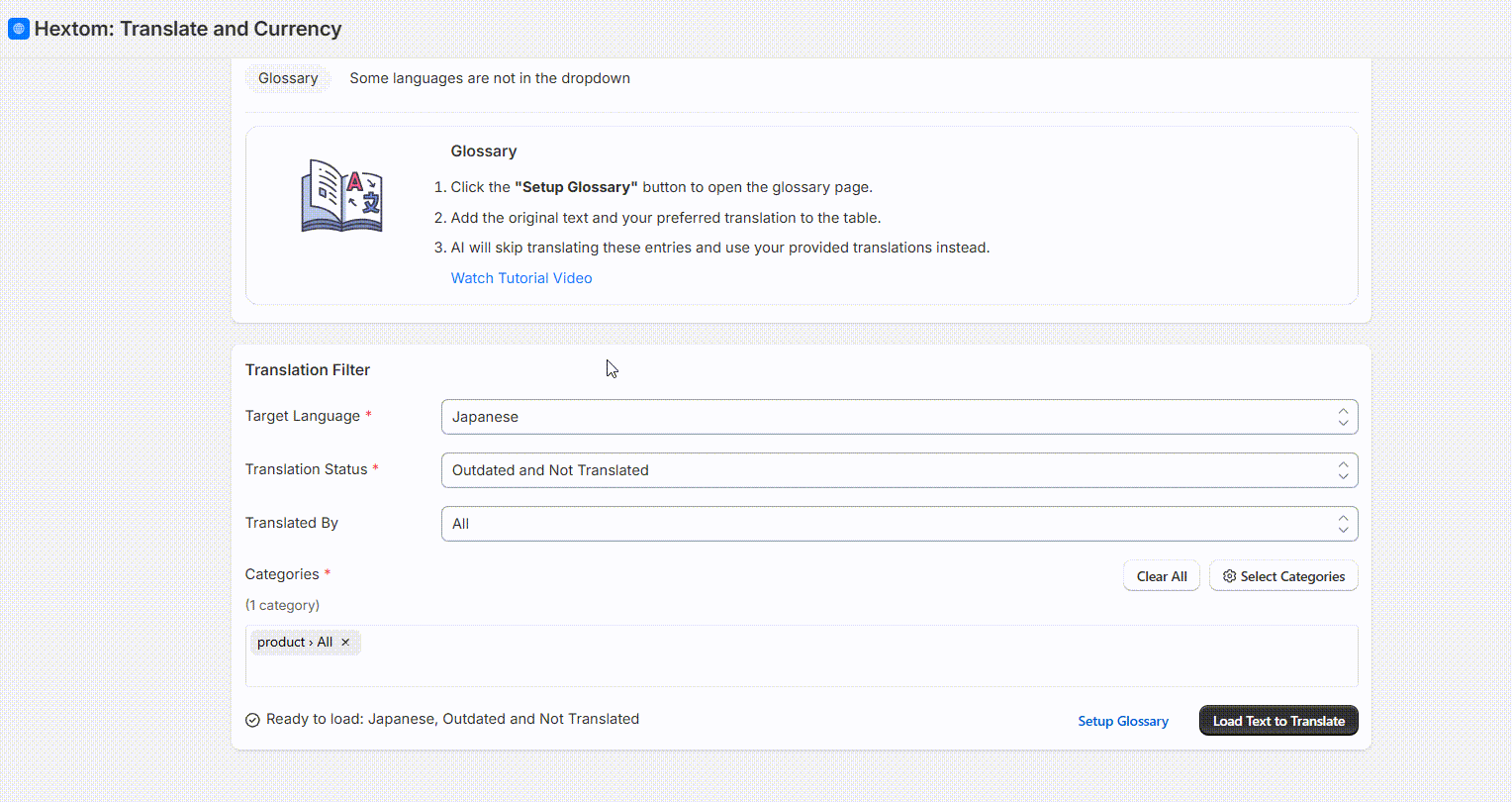
Task: Select the 'Some languages are not in the dropdown' tab
Action: click(490, 78)
